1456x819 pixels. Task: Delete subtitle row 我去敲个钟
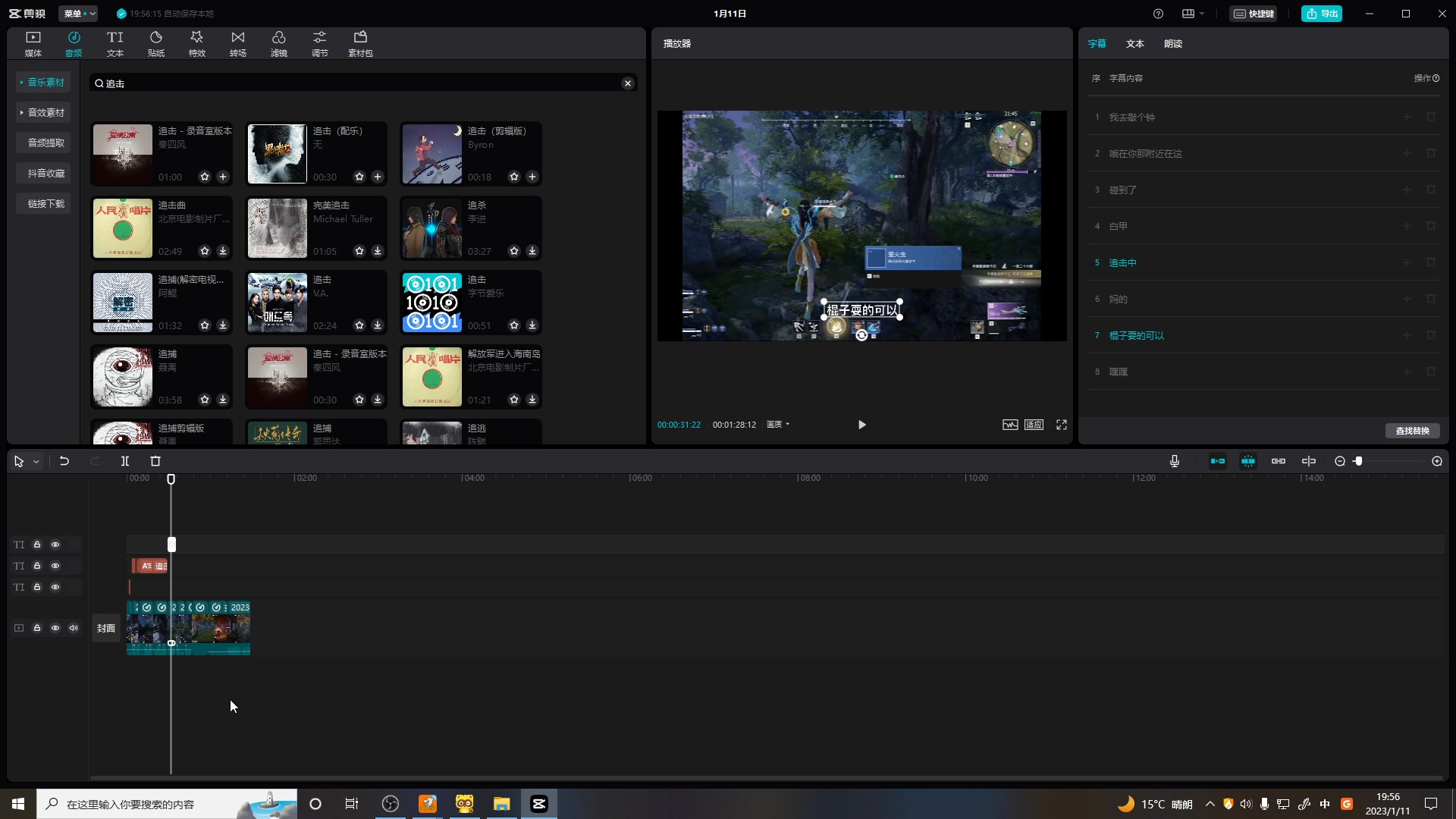(x=1431, y=117)
